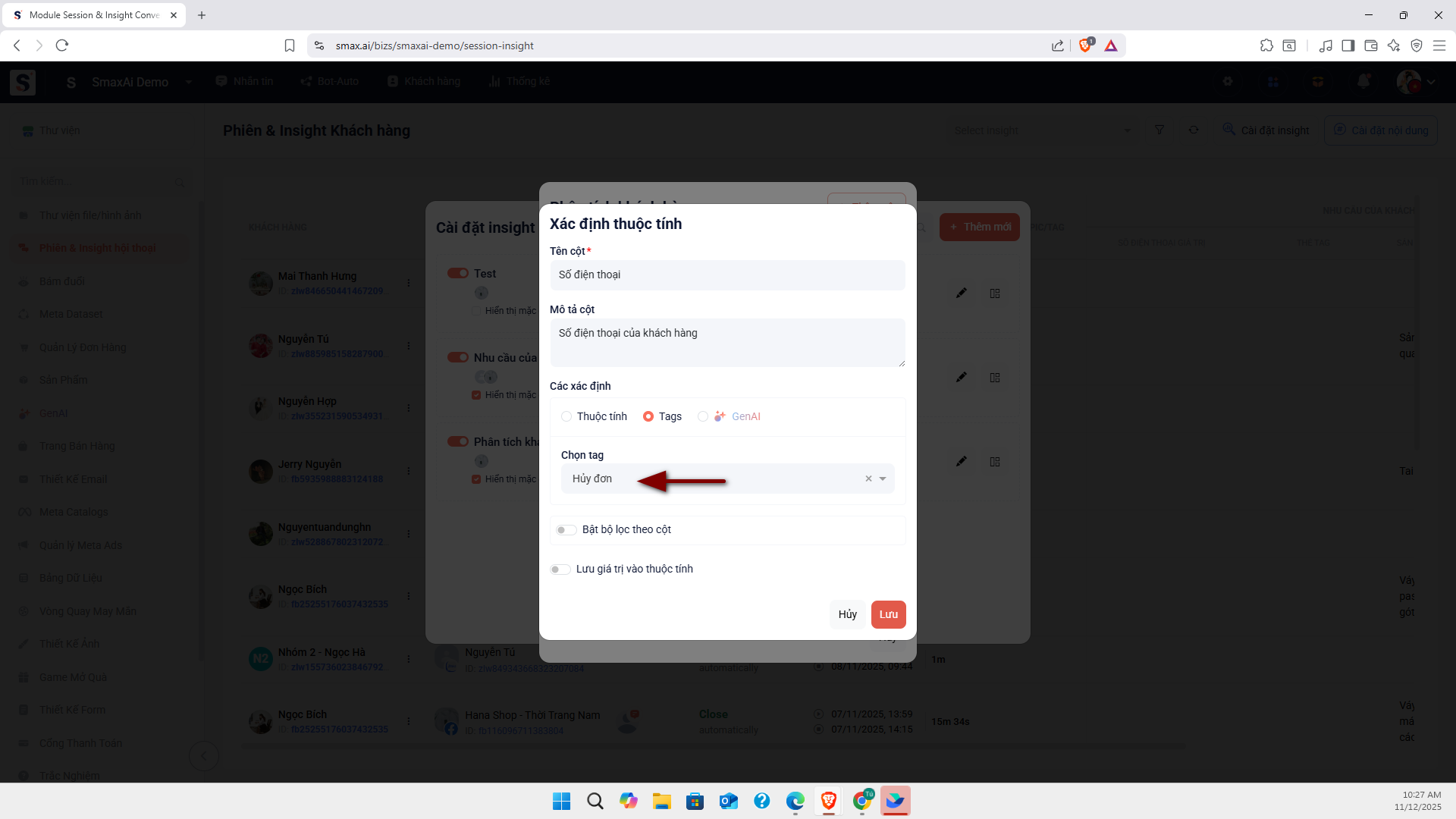Open a new browser tab

(202, 15)
